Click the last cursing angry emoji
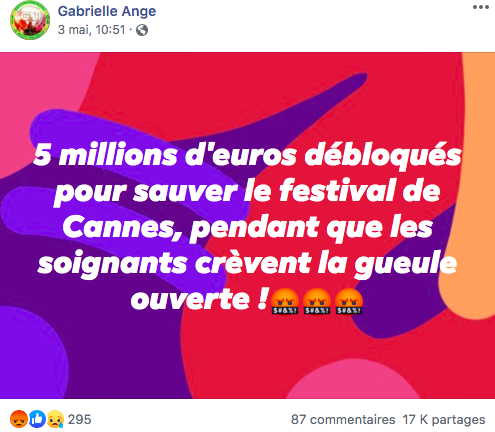Image resolution: width=495 pixels, height=432 pixels. tap(349, 301)
